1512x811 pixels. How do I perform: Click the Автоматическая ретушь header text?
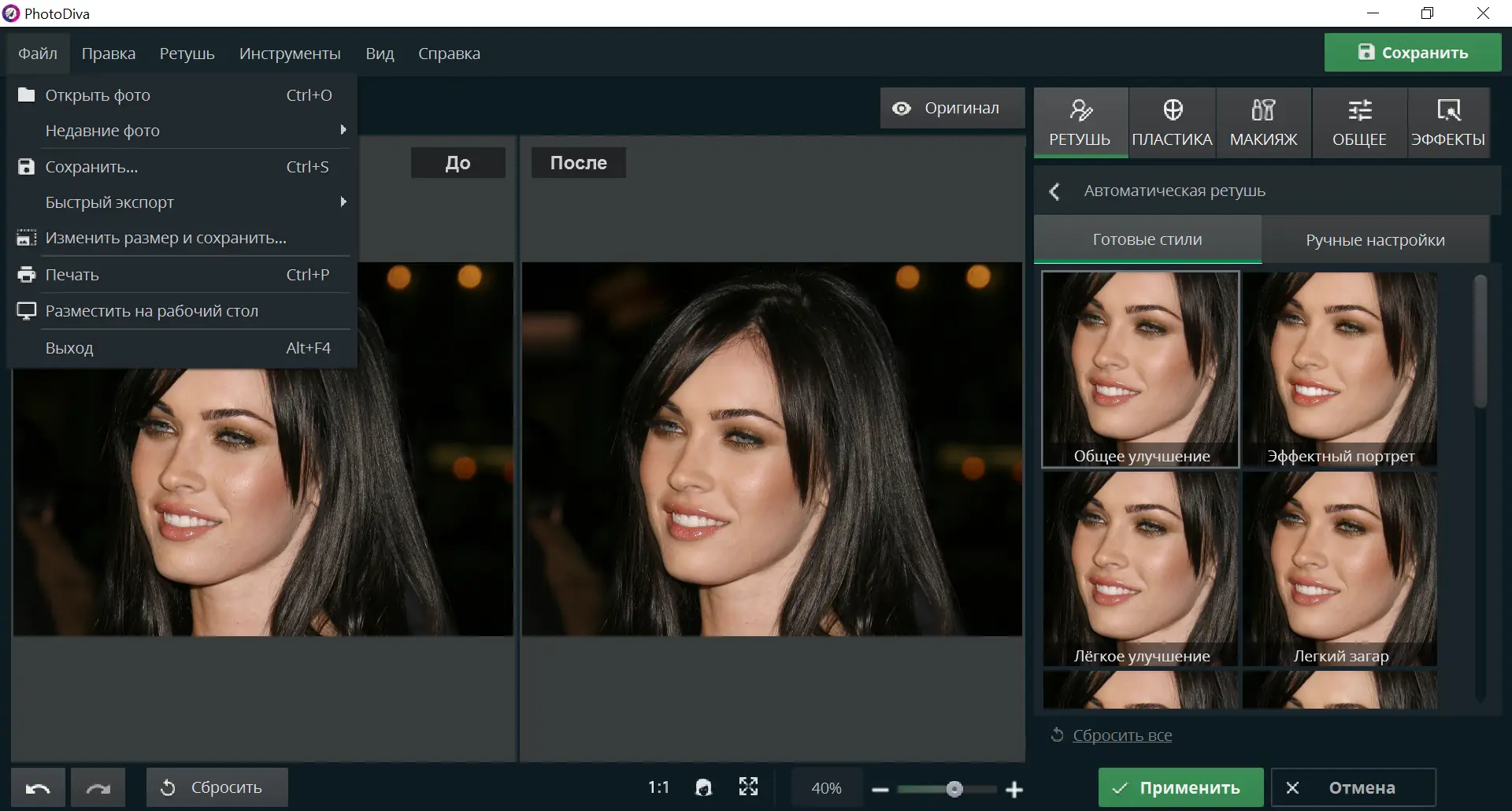click(1174, 191)
